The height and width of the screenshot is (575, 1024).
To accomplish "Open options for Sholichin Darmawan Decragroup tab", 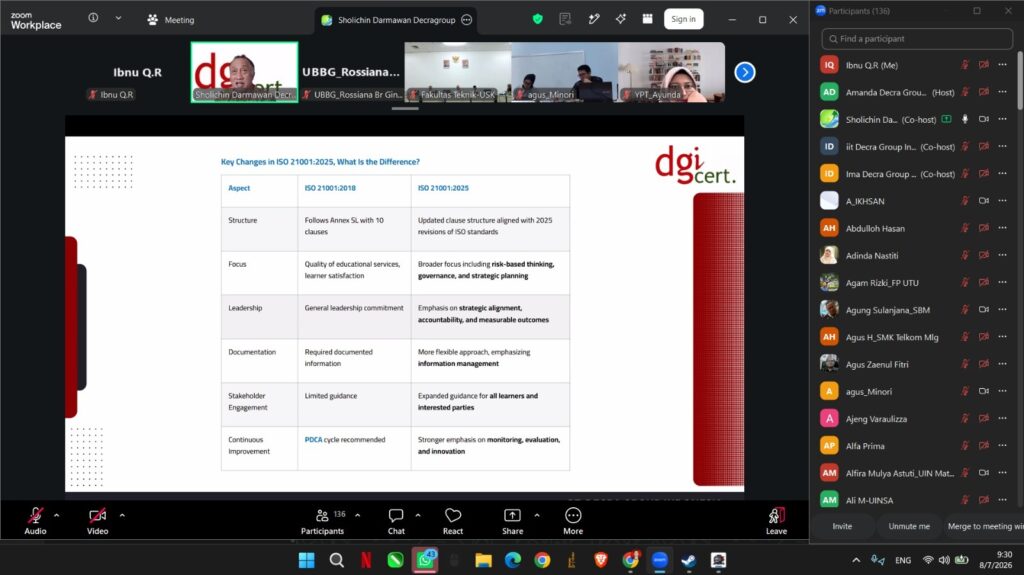I will [x=466, y=20].
